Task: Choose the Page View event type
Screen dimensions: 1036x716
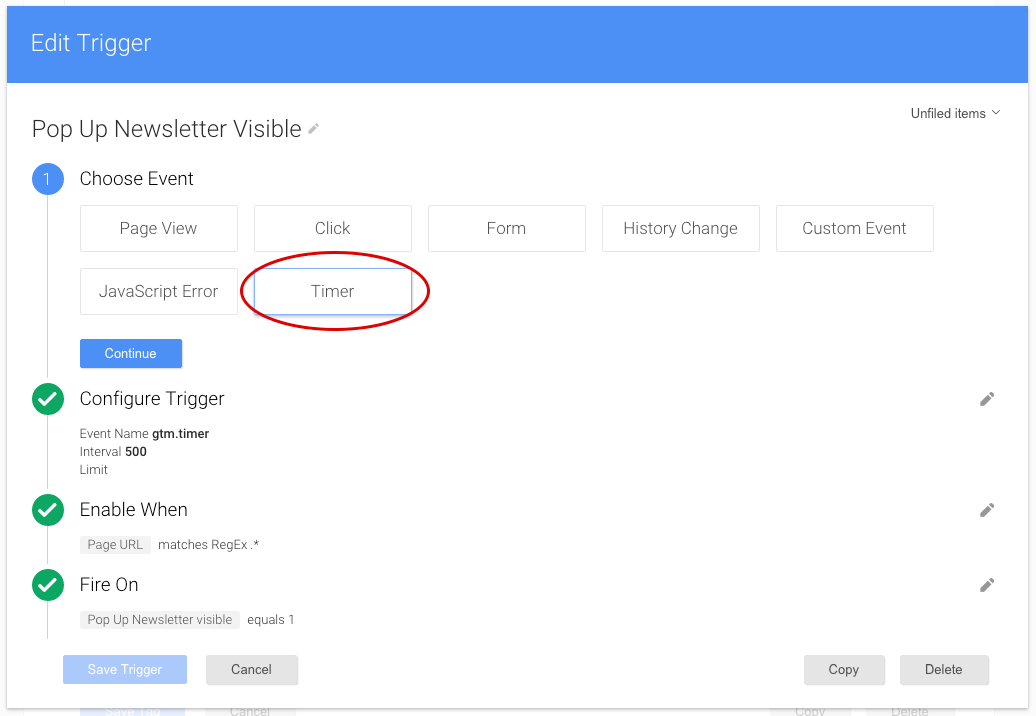Action: [x=159, y=229]
